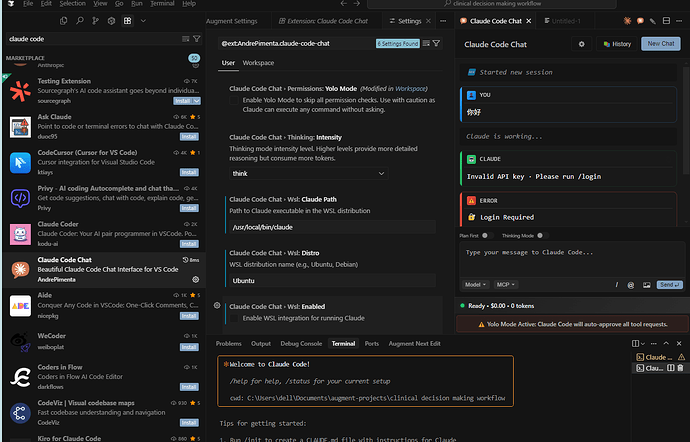Image resolution: width=690 pixels, height=442 pixels.
Task: Open the Help menu
Action: pos(189,4)
